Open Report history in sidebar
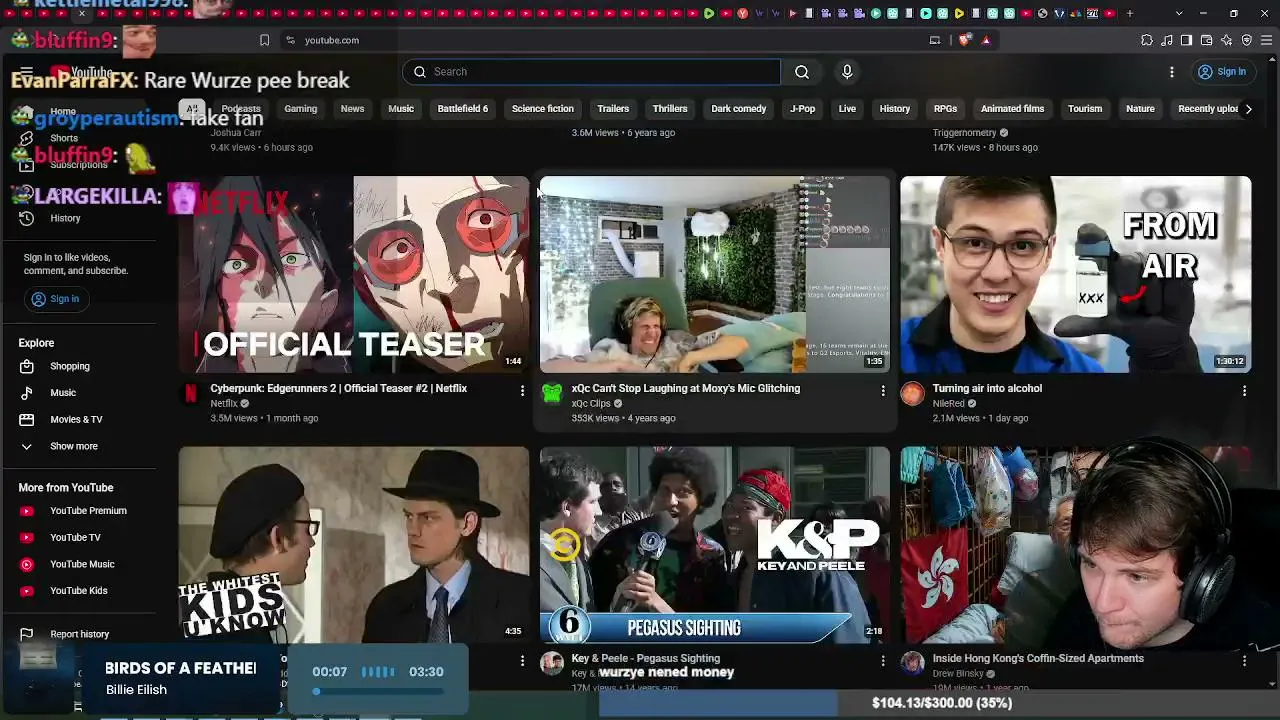 [x=80, y=634]
